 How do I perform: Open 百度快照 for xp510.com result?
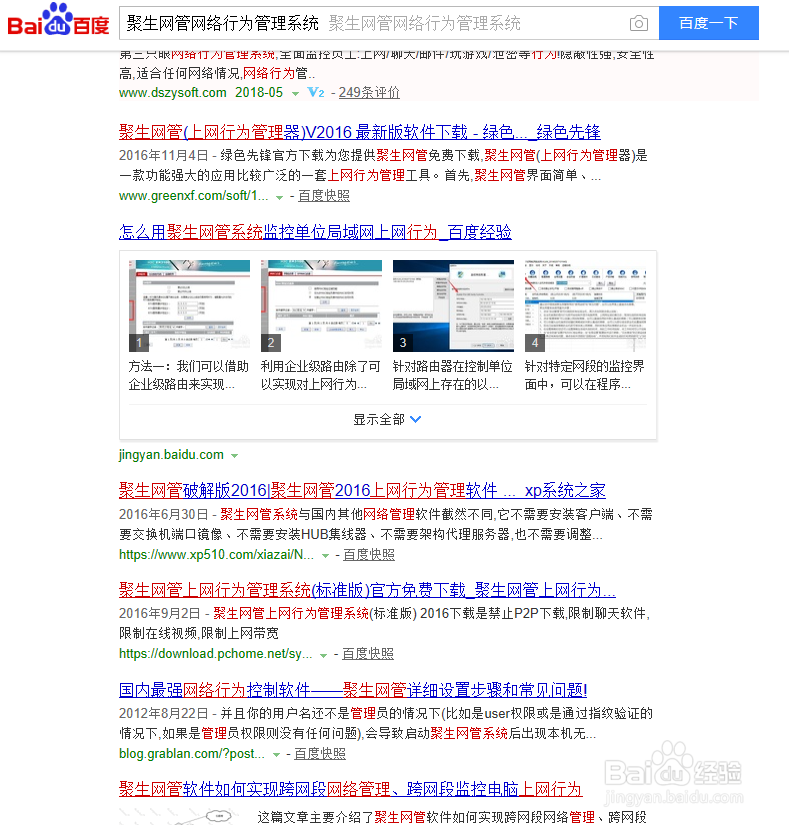pyautogui.click(x=369, y=555)
